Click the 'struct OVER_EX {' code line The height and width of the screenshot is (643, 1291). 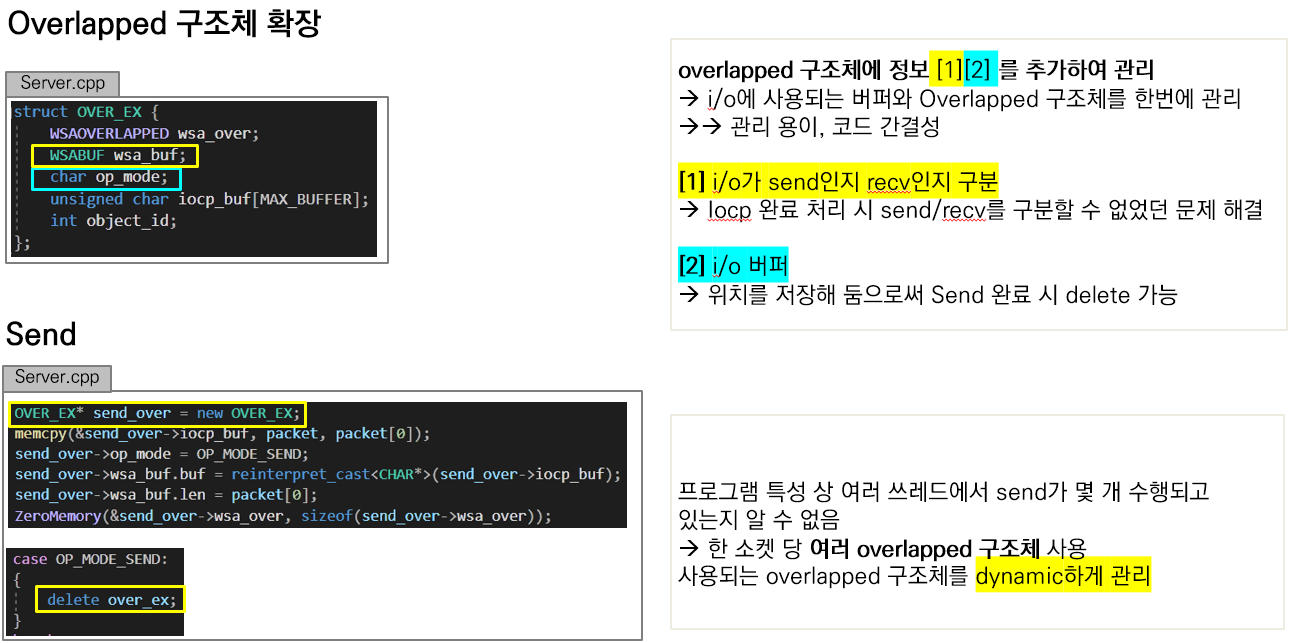tap(87, 112)
